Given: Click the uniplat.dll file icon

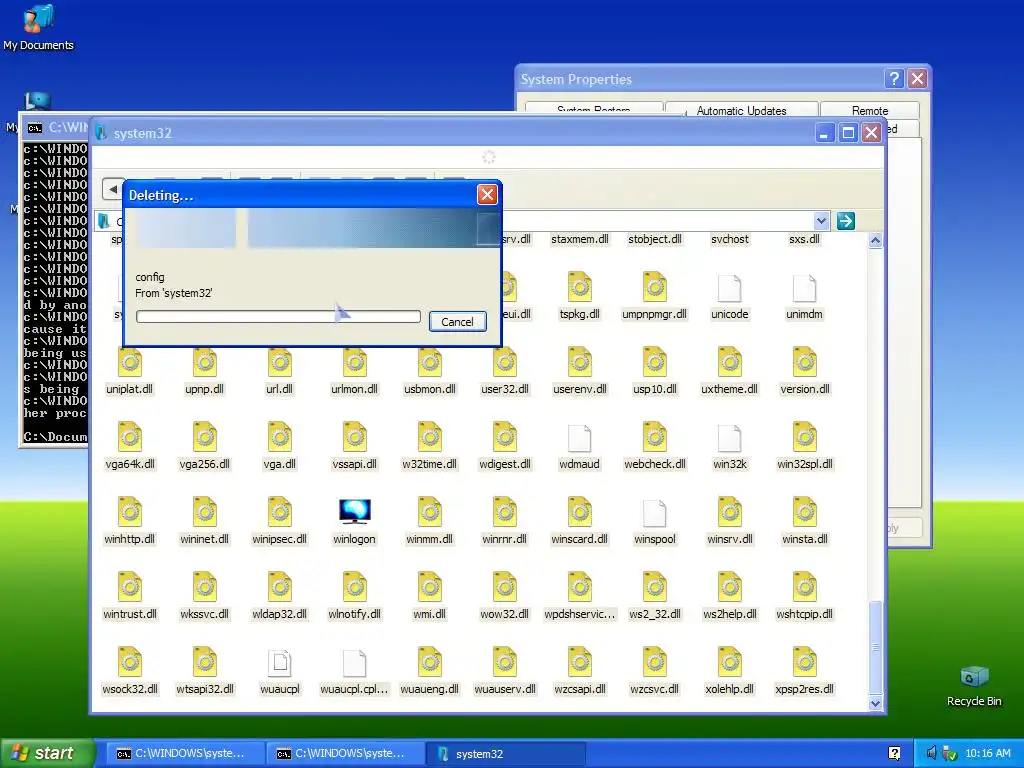Looking at the screenshot, I should coord(129,362).
